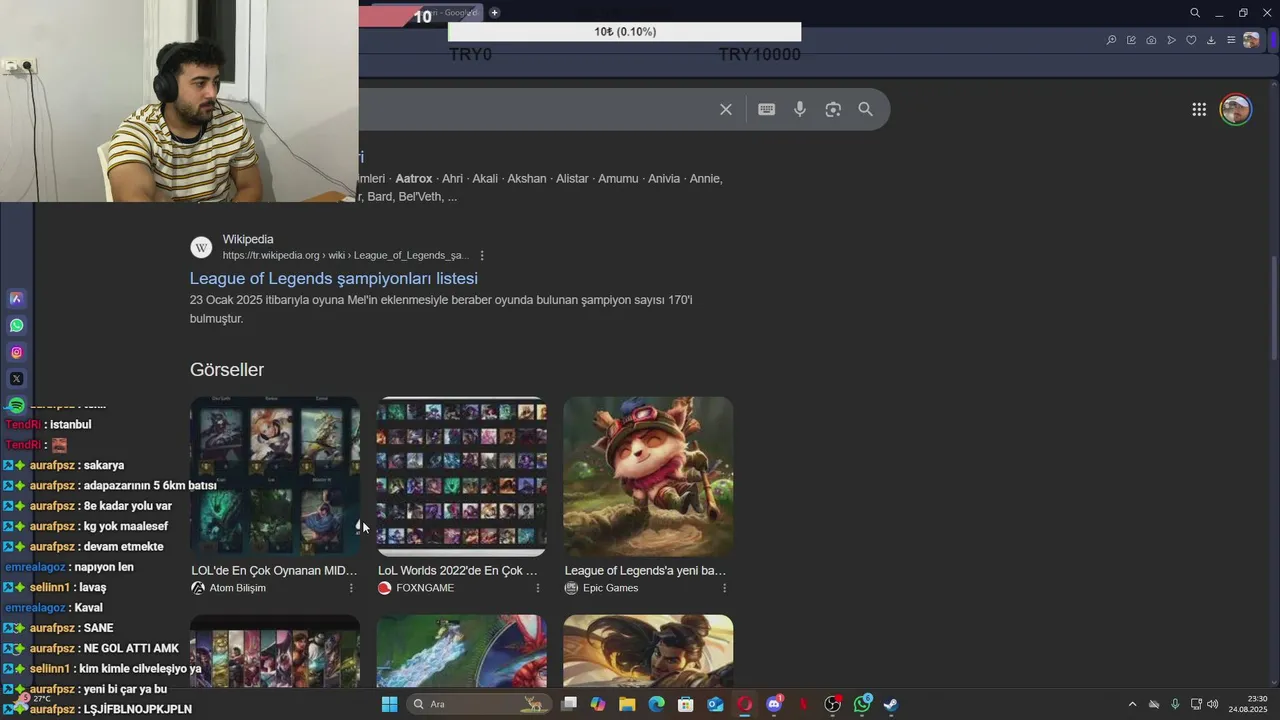Open Instagram in Opera sidebar
Image resolution: width=1280 pixels, height=720 pixels.
[16, 352]
